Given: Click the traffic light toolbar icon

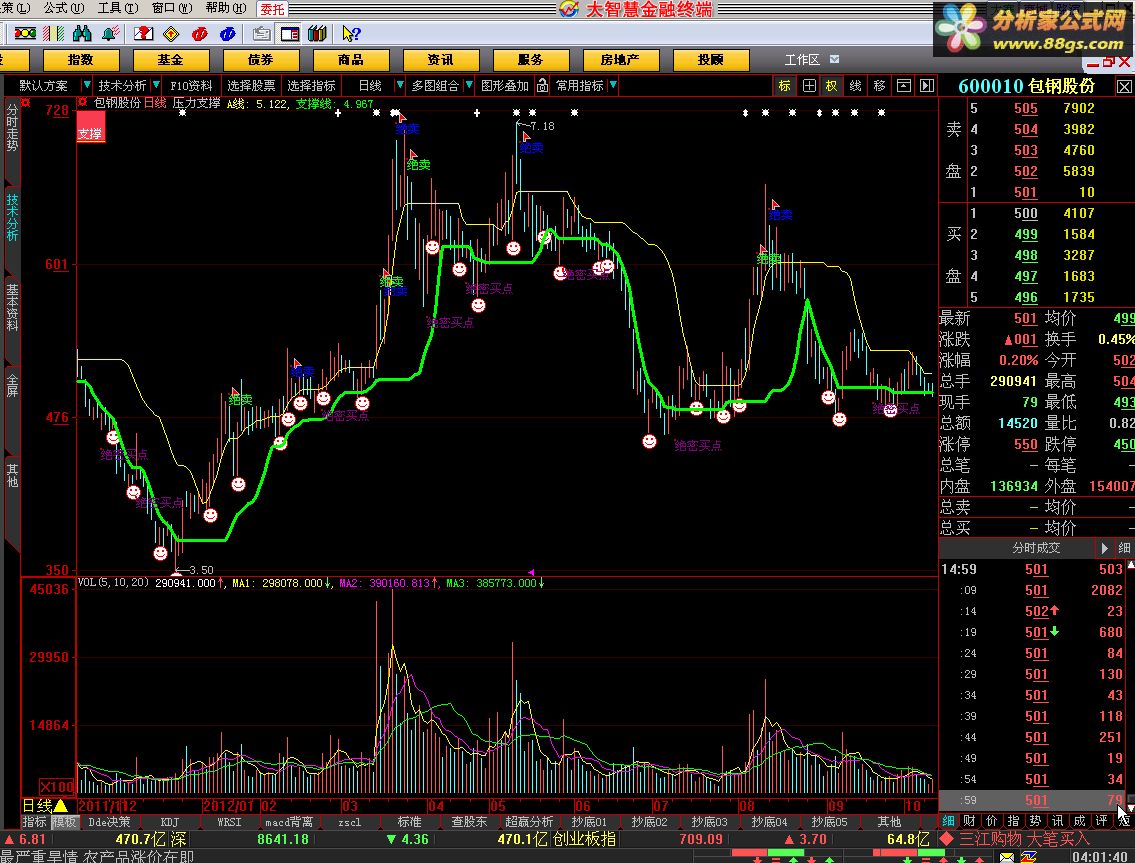Looking at the screenshot, I should pyautogui.click(x=25, y=34).
